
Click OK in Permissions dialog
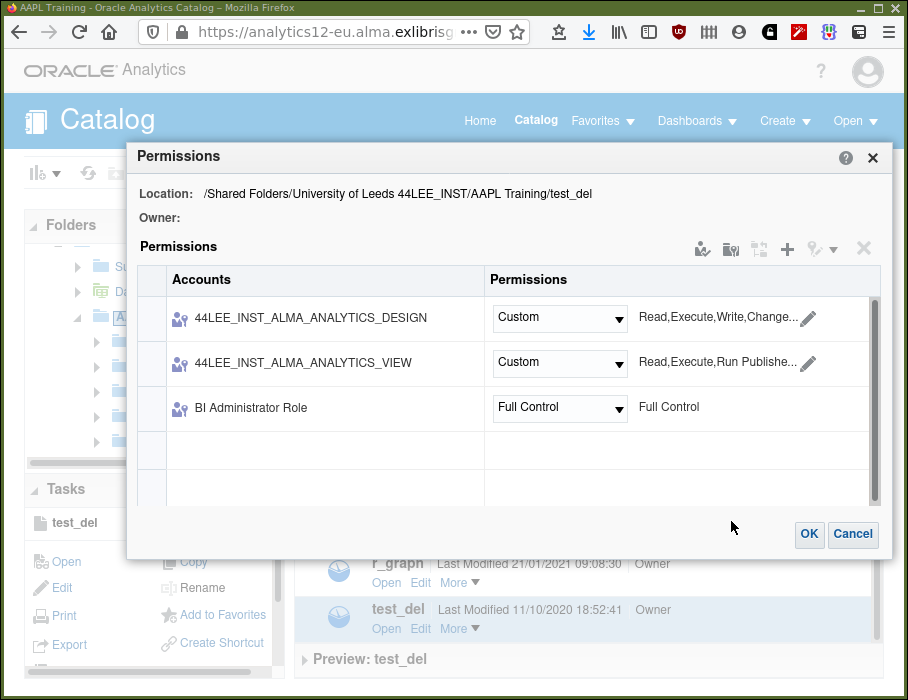pyautogui.click(x=809, y=534)
